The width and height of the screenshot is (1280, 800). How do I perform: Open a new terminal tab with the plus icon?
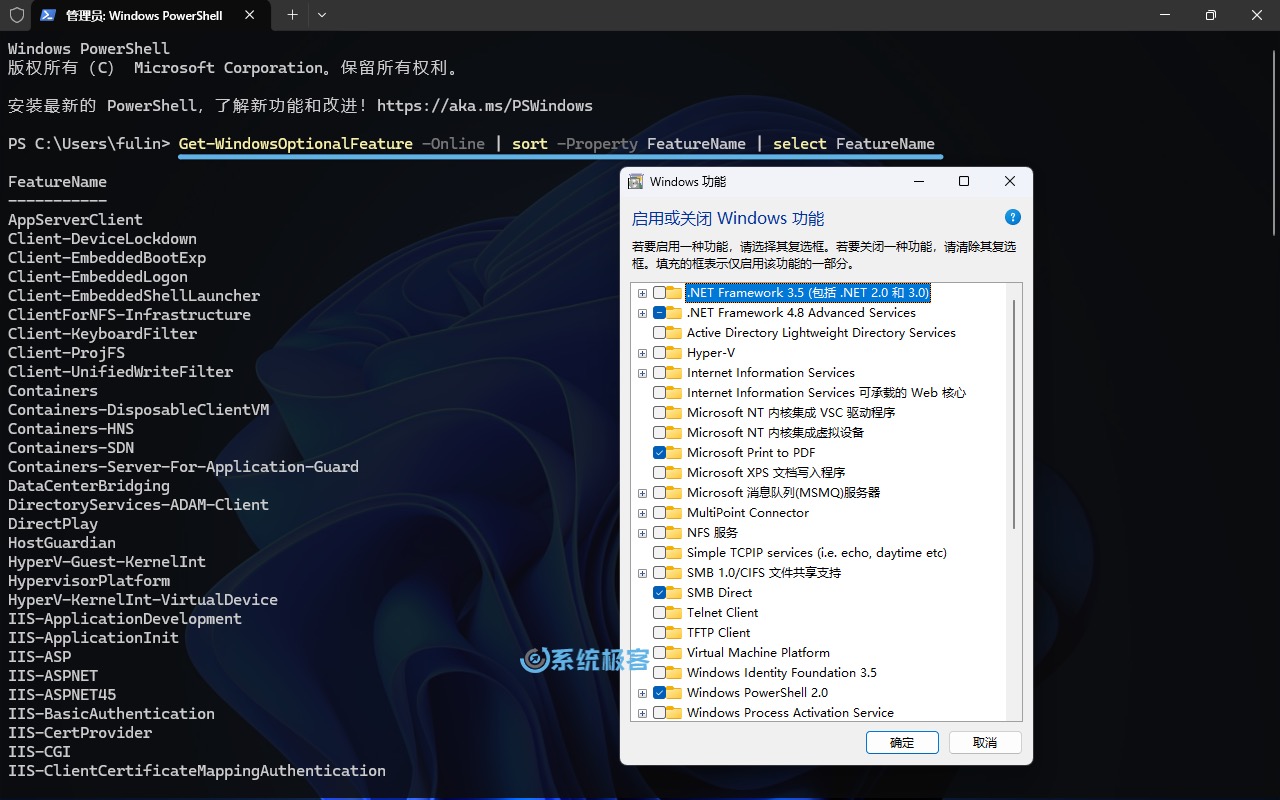[x=292, y=15]
